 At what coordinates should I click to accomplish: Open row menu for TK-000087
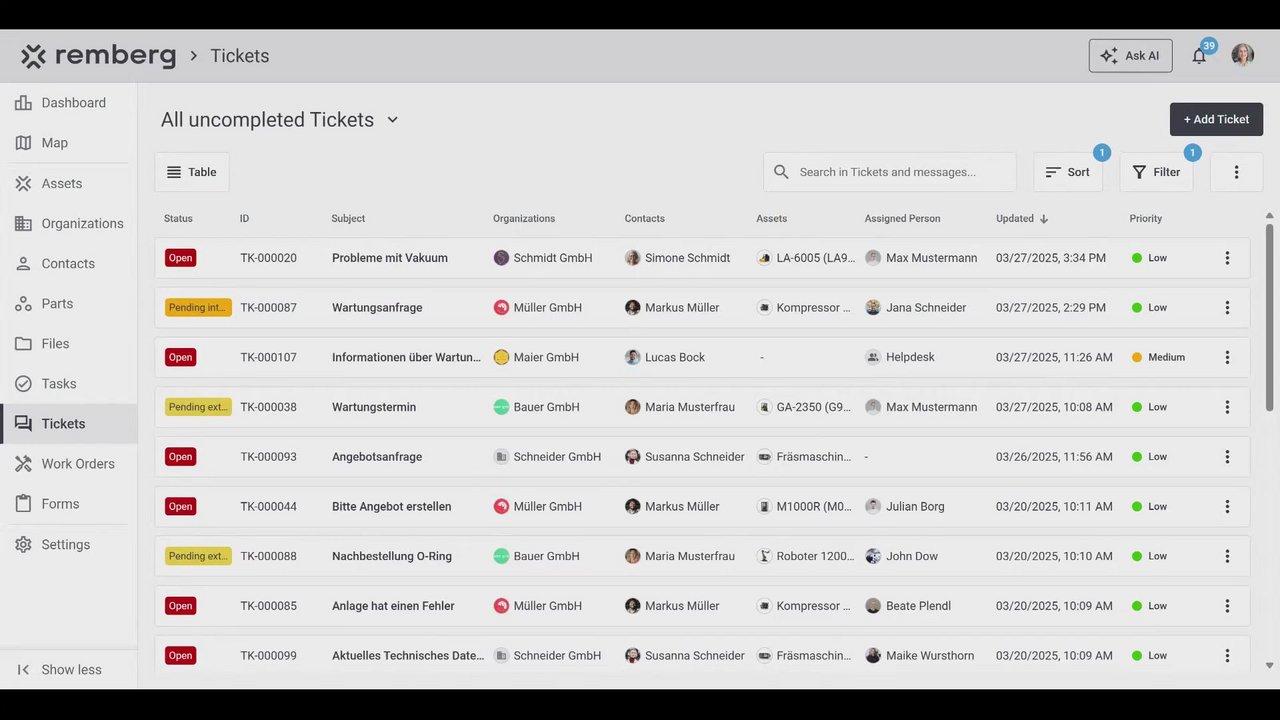[x=1227, y=308]
